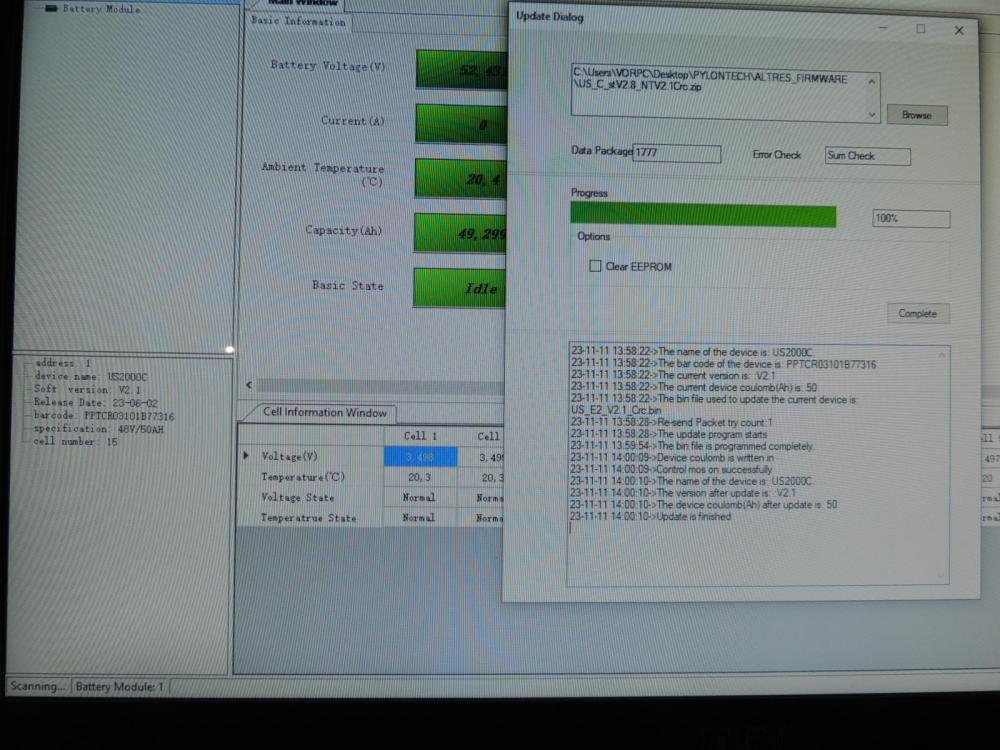
Task: Click Cell 1 temperature value 20.3
Action: (420, 477)
